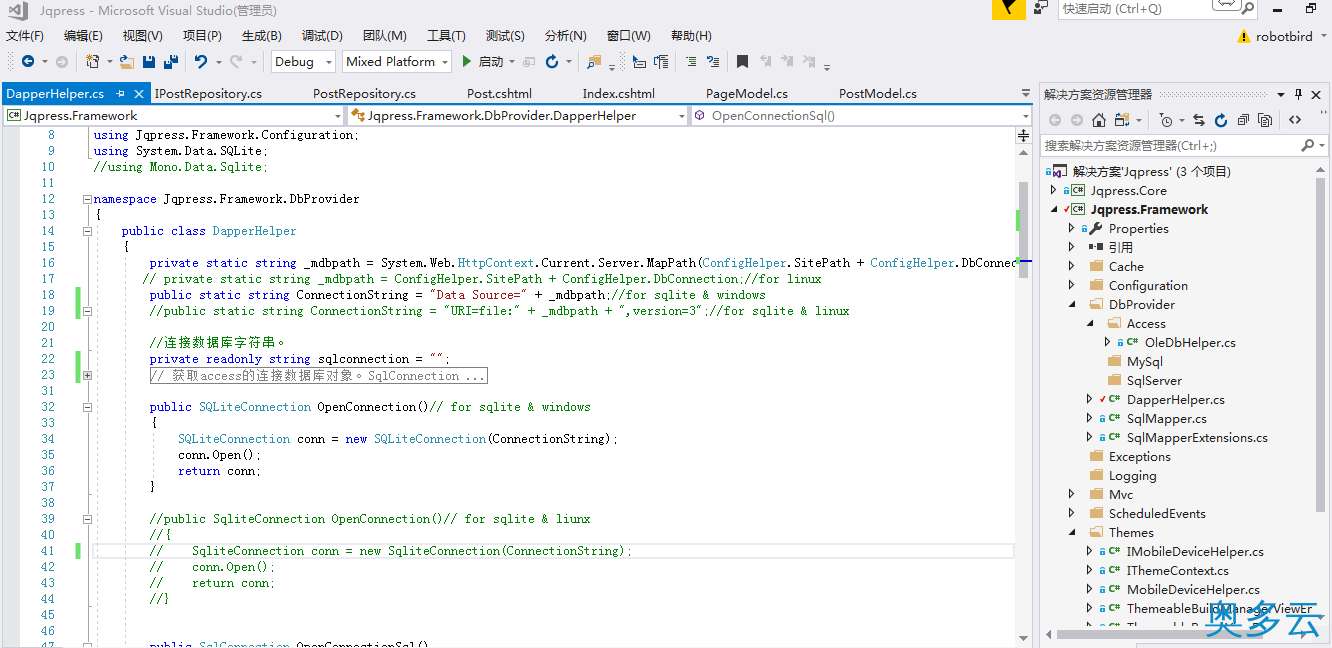Click the green 启动 start debugging button
Image resolution: width=1332 pixels, height=648 pixels.
coord(482,62)
